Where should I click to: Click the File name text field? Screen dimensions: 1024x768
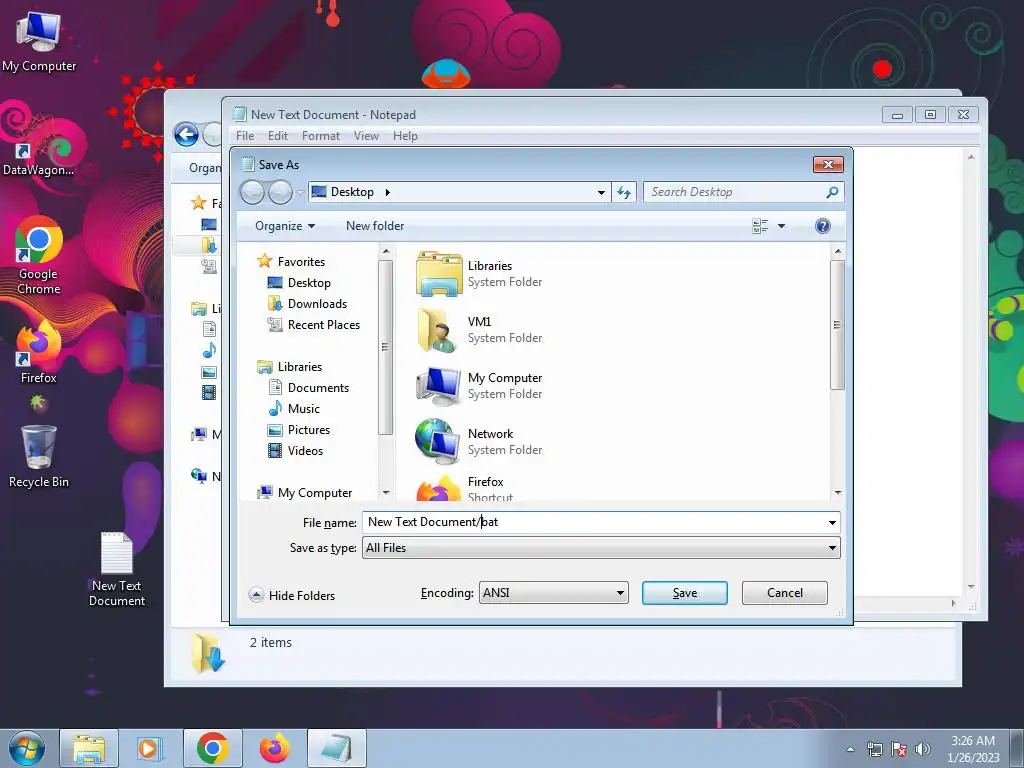pyautogui.click(x=593, y=522)
